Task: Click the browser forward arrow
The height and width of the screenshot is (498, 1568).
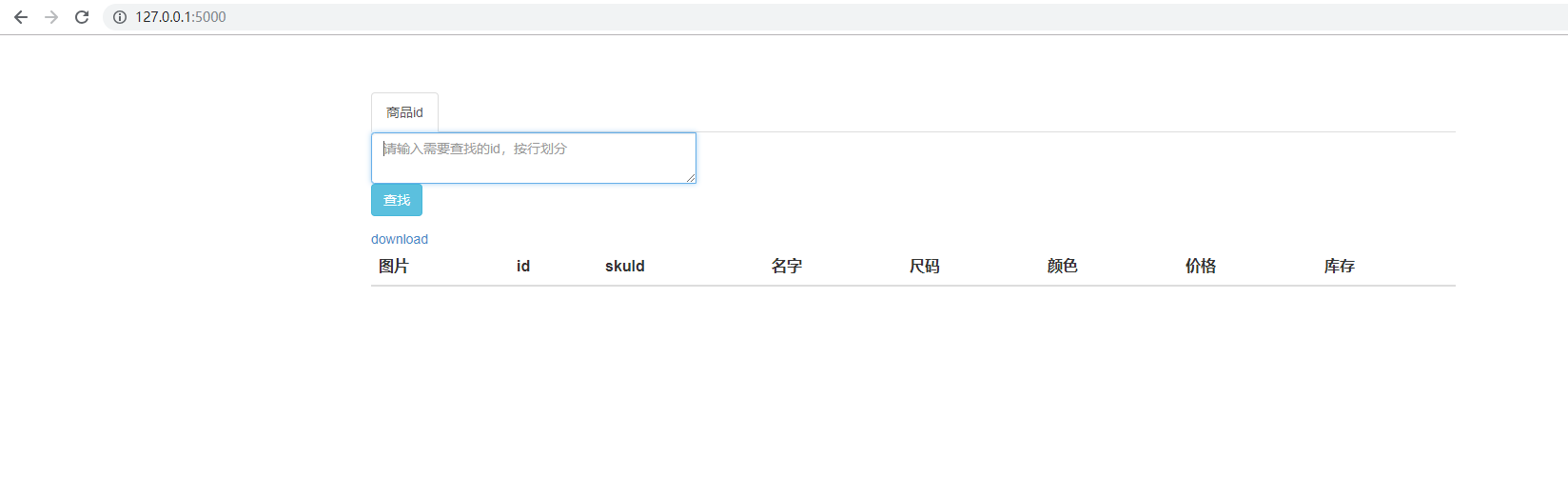Action: coord(51,17)
